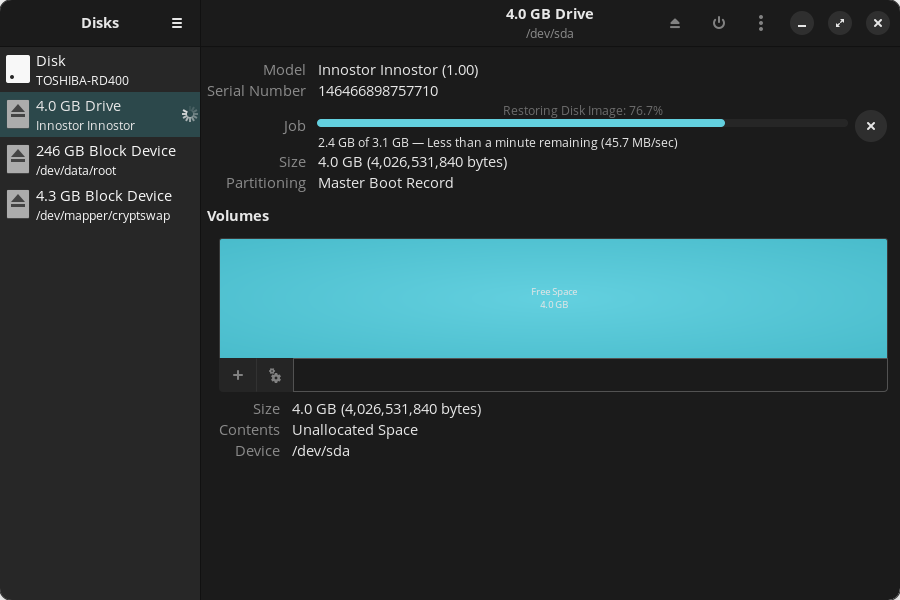Open the Disks application hamburger menu
The height and width of the screenshot is (600, 900).
177,23
